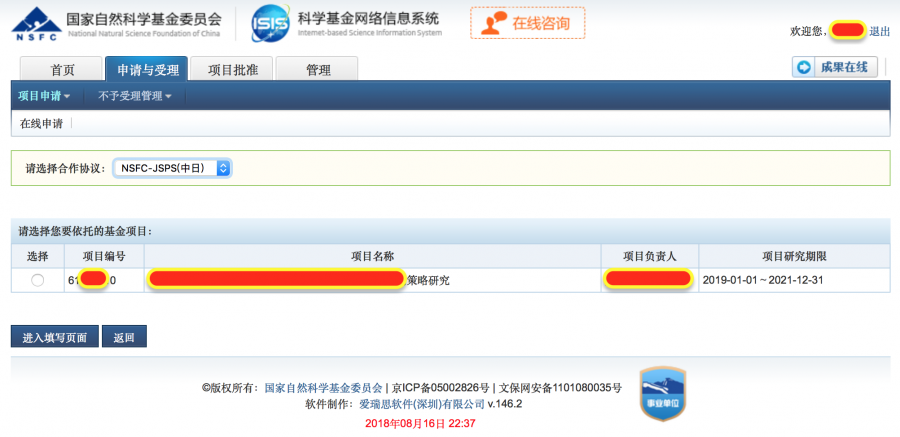Open the 合作协议 NSFC-JSPS dropdown
Screen dimensions: 900x437
point(172,168)
